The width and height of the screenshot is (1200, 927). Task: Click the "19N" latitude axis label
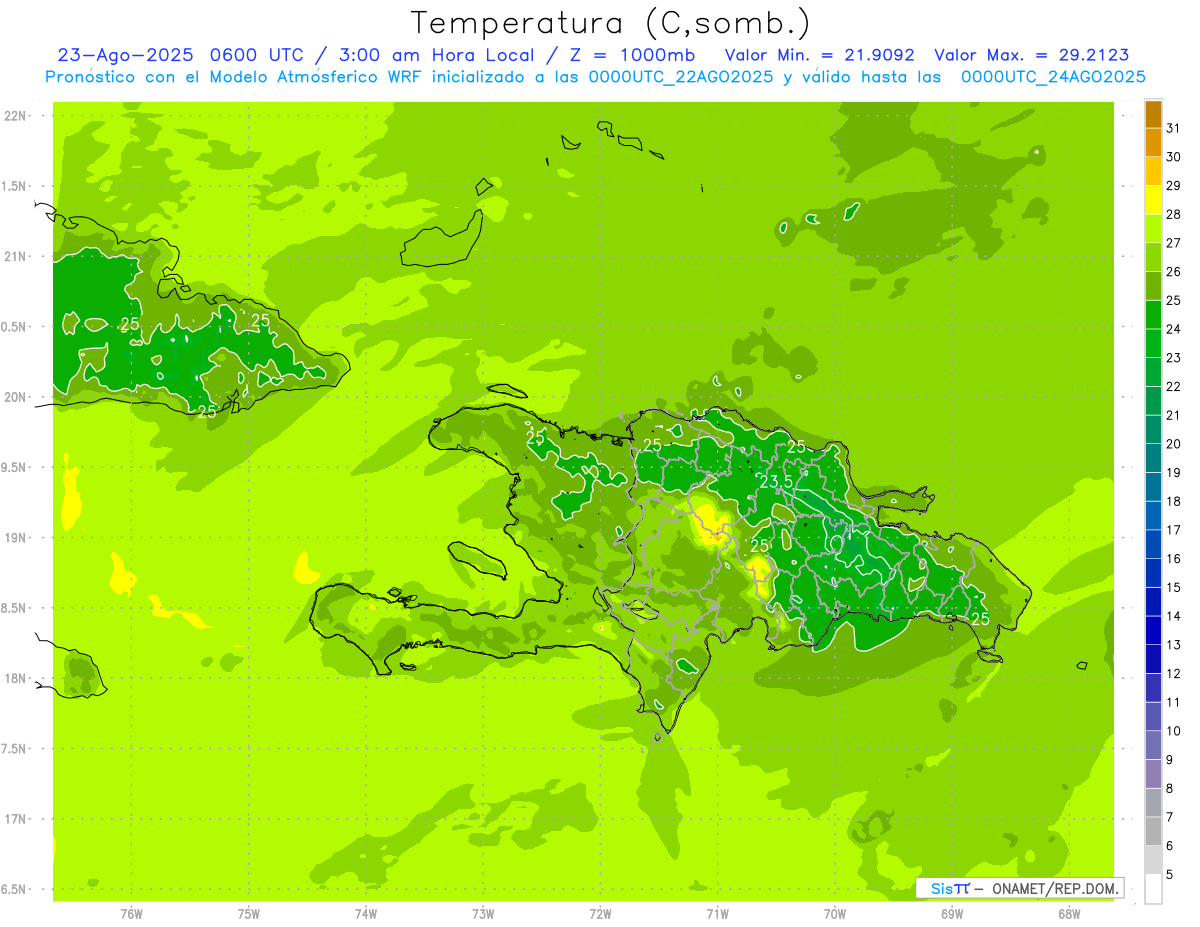pyautogui.click(x=14, y=538)
